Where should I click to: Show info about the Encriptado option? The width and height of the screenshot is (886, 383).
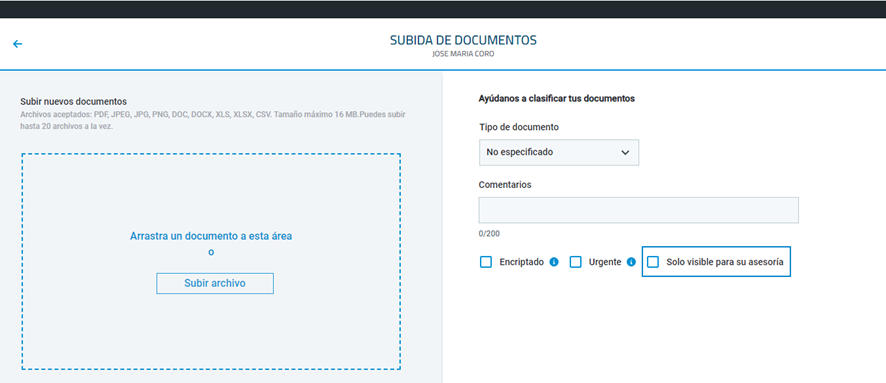click(554, 262)
